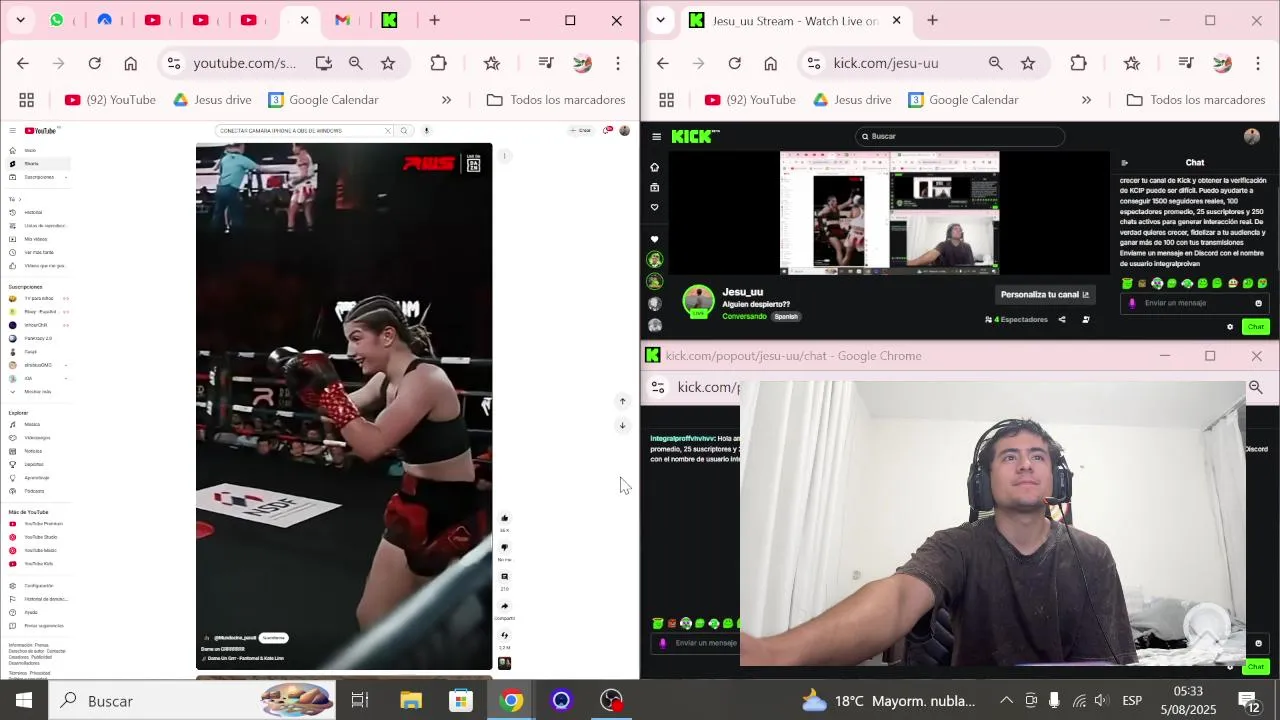Click OBS Studio icon on taskbar

click(x=611, y=701)
